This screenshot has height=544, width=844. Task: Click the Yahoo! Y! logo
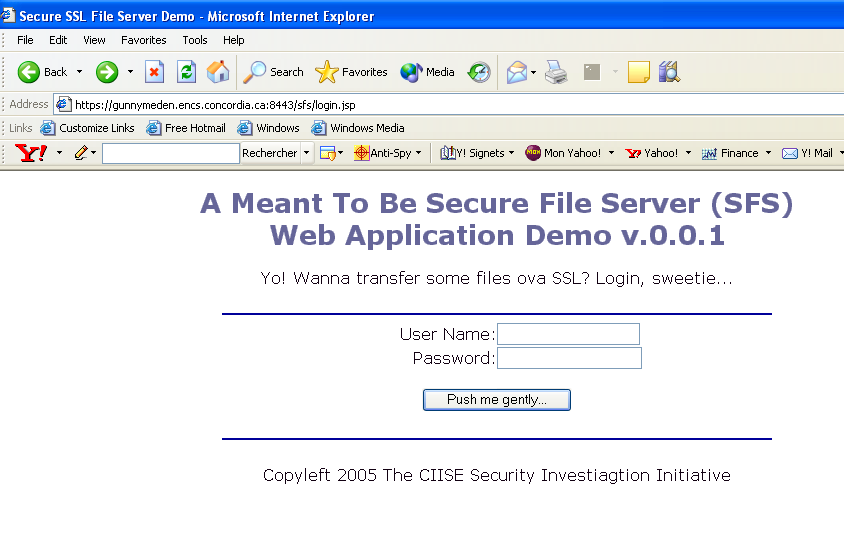pyautogui.click(x=31, y=153)
